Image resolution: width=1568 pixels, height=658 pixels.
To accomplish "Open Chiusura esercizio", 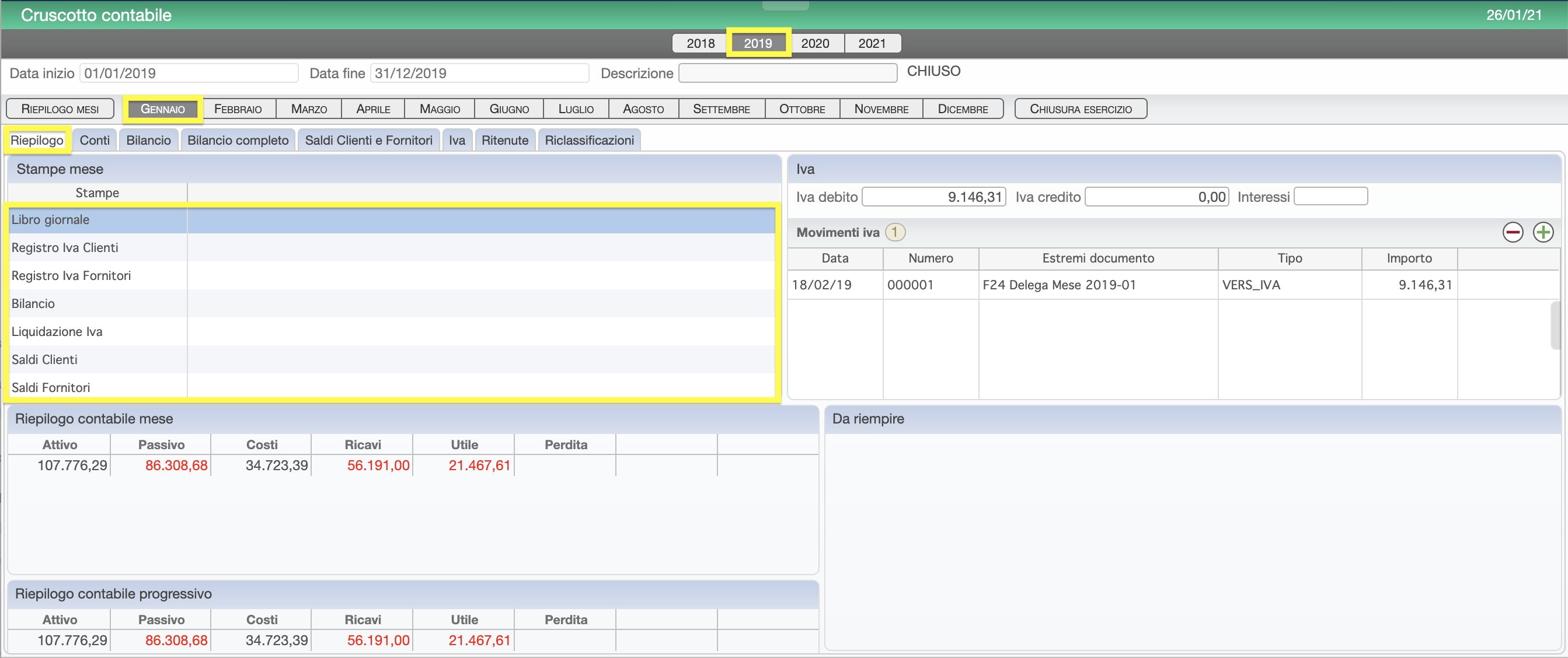I will tap(1081, 109).
